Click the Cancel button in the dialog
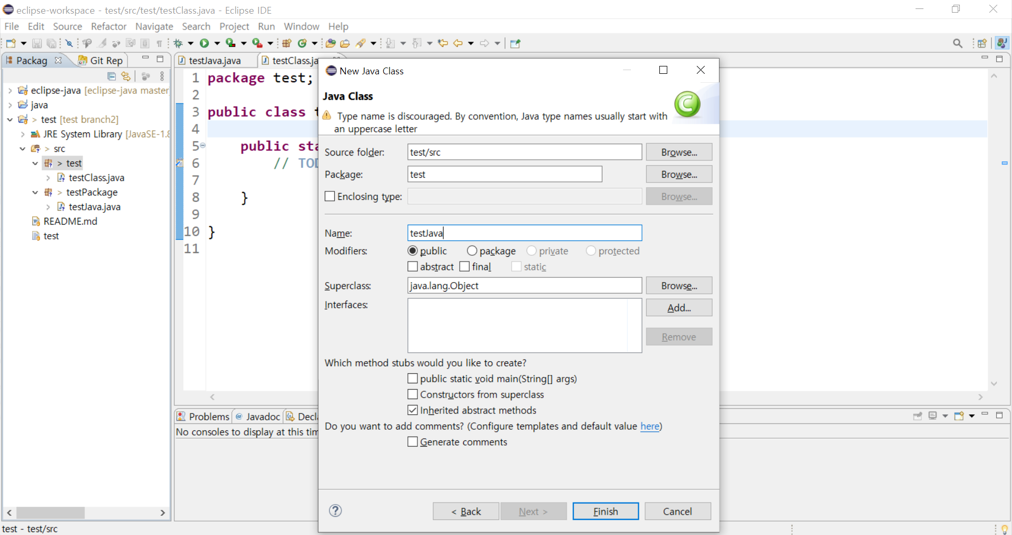The height and width of the screenshot is (535, 1012). pyautogui.click(x=678, y=511)
